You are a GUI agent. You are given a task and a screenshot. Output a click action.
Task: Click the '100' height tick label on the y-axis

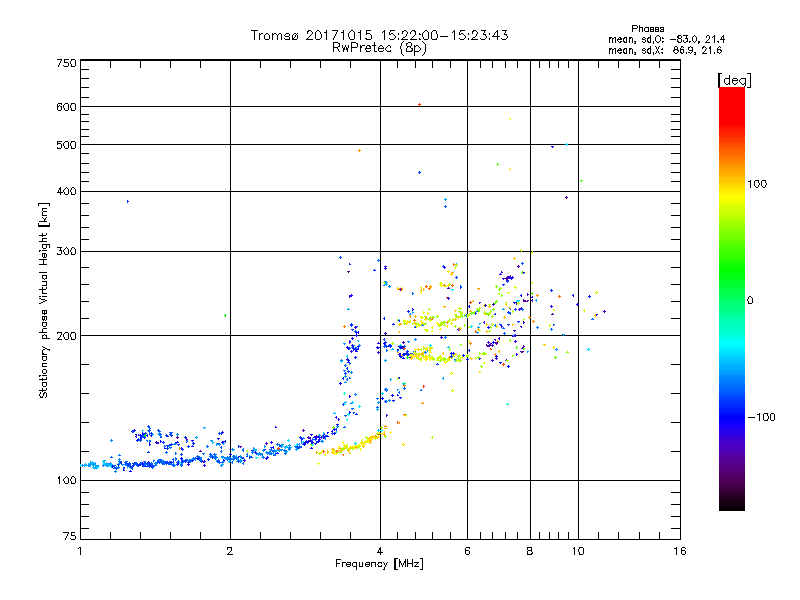tap(66, 481)
